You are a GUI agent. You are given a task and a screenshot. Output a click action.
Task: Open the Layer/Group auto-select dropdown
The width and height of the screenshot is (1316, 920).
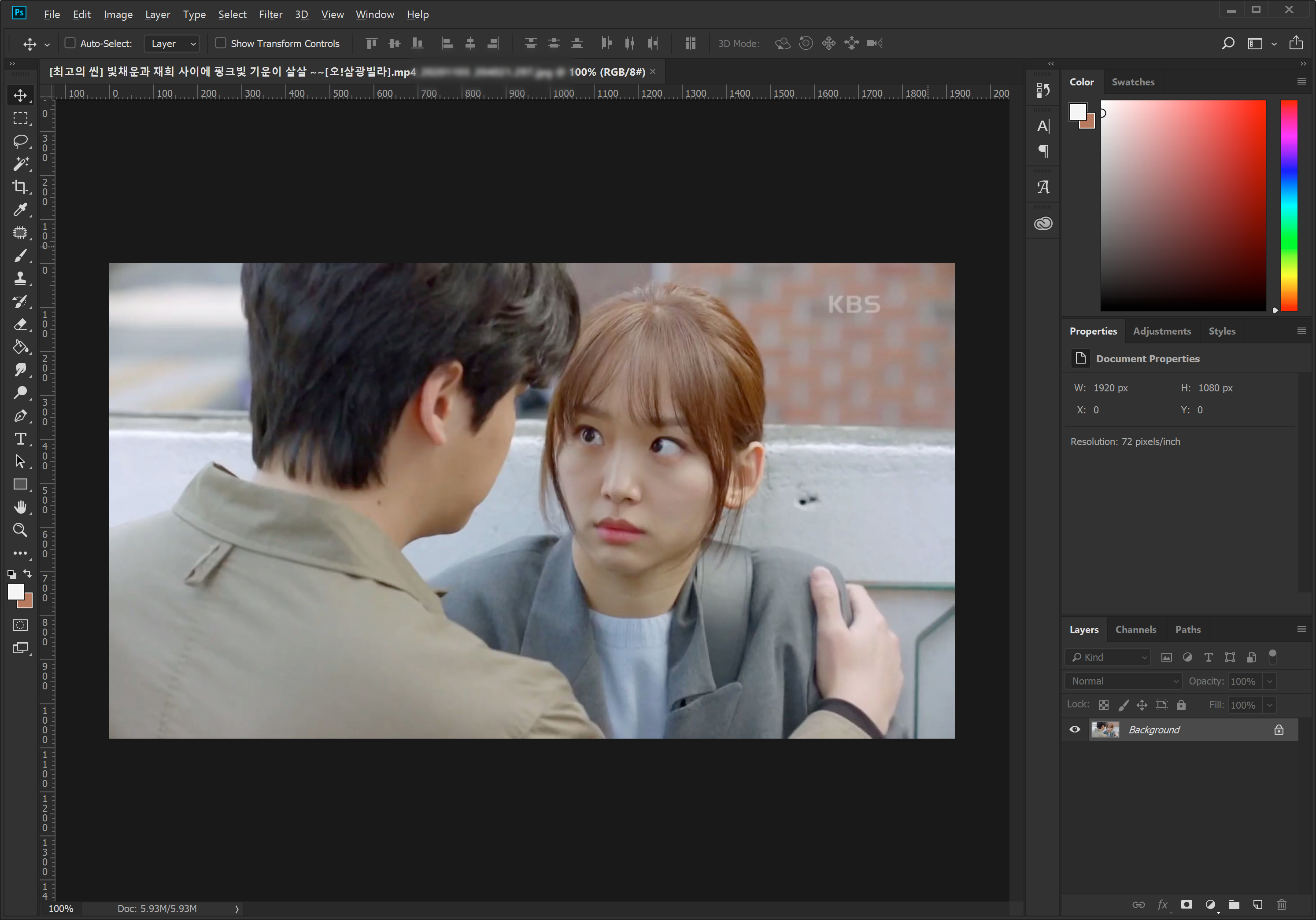click(x=173, y=44)
